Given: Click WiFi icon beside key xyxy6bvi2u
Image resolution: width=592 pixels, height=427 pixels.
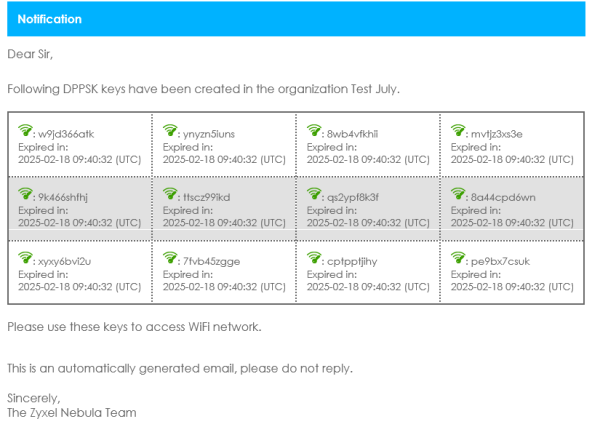Looking at the screenshot, I should point(25,258).
